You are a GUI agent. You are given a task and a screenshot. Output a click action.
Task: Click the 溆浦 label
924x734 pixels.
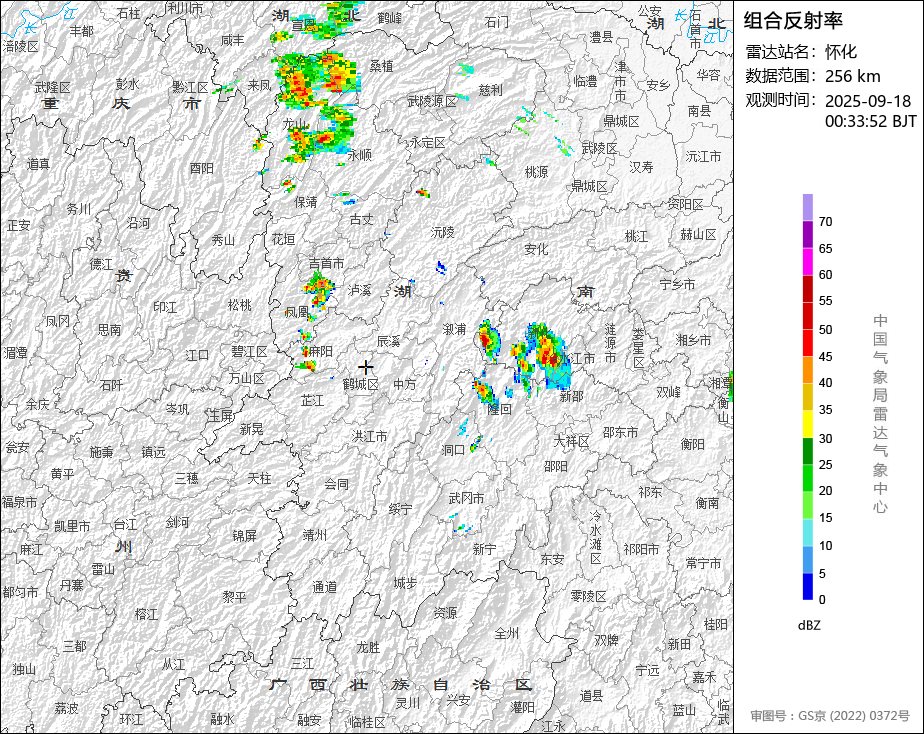tap(454, 329)
